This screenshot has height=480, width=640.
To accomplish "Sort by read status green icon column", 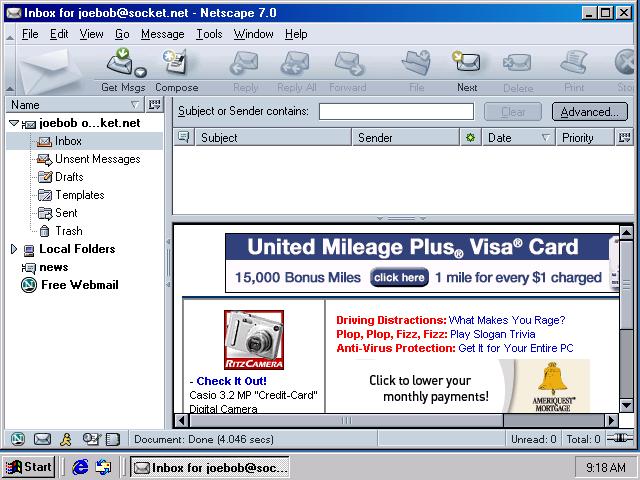I will [x=471, y=138].
